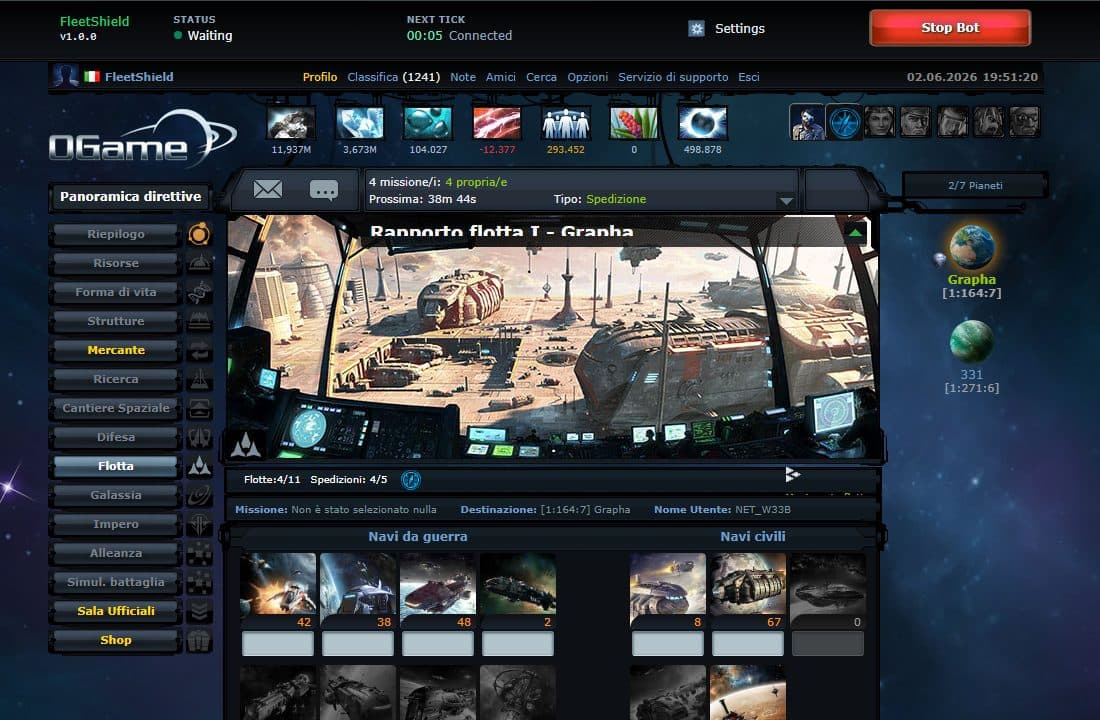1100x720 pixels.
Task: Open Cerca search
Action: click(542, 77)
